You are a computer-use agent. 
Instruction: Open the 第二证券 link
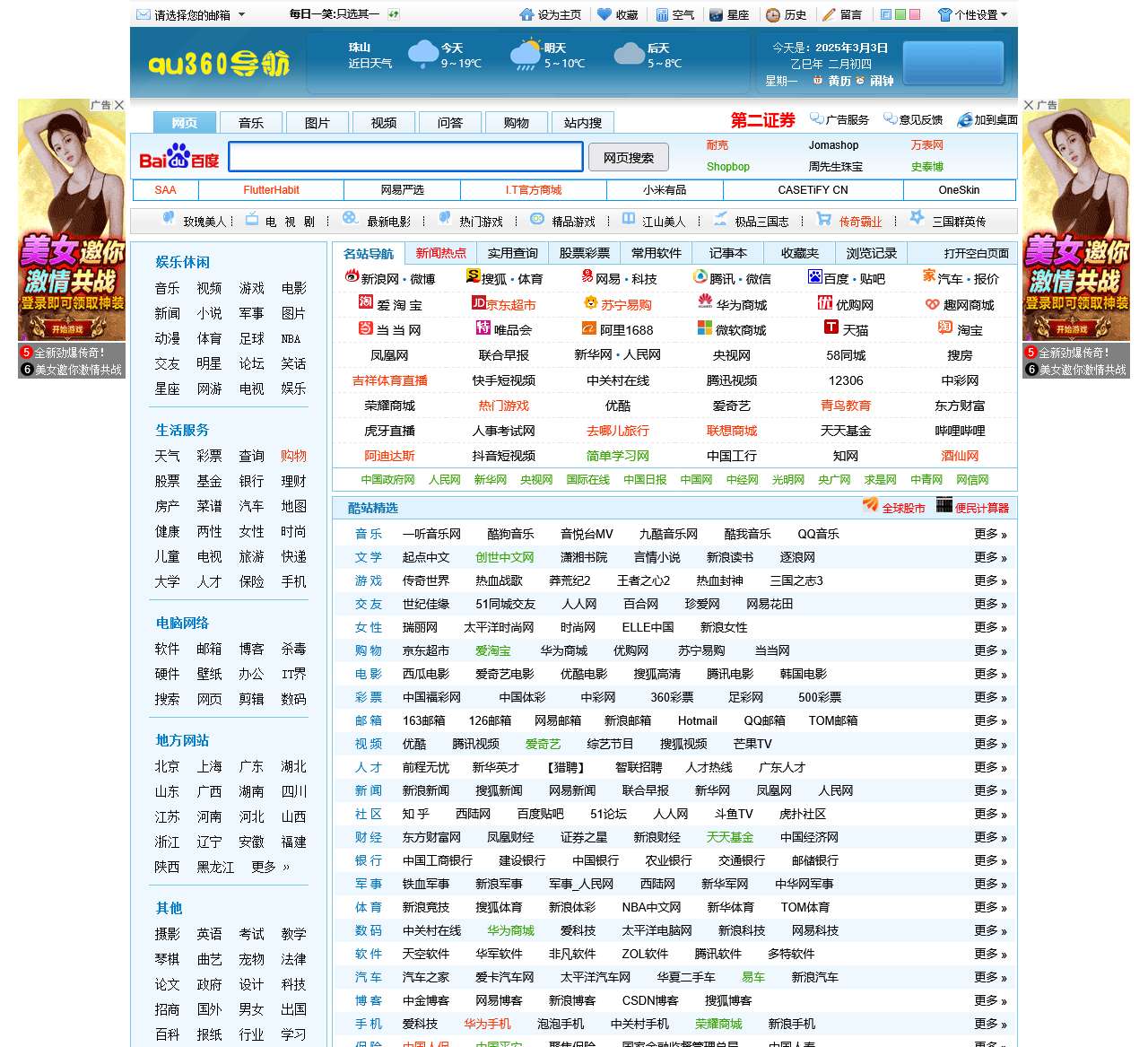coord(762,120)
